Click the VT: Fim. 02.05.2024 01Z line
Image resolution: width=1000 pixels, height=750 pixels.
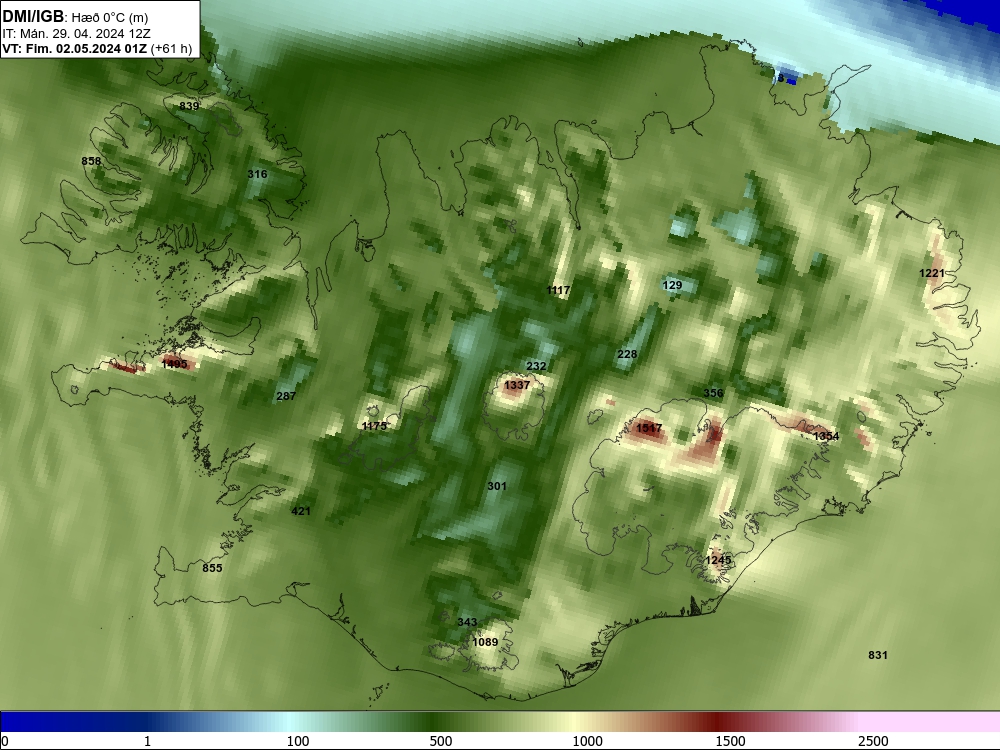pyautogui.click(x=97, y=49)
